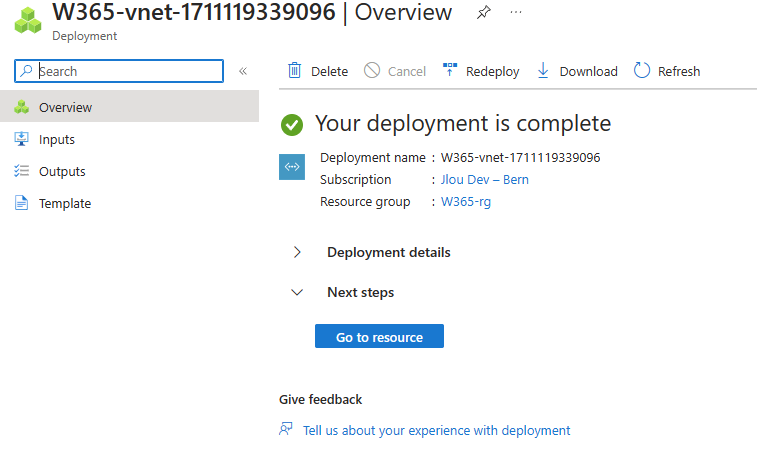Collapse the sidebar with double chevron
Viewport: 757px width, 451px height.
coord(243,71)
